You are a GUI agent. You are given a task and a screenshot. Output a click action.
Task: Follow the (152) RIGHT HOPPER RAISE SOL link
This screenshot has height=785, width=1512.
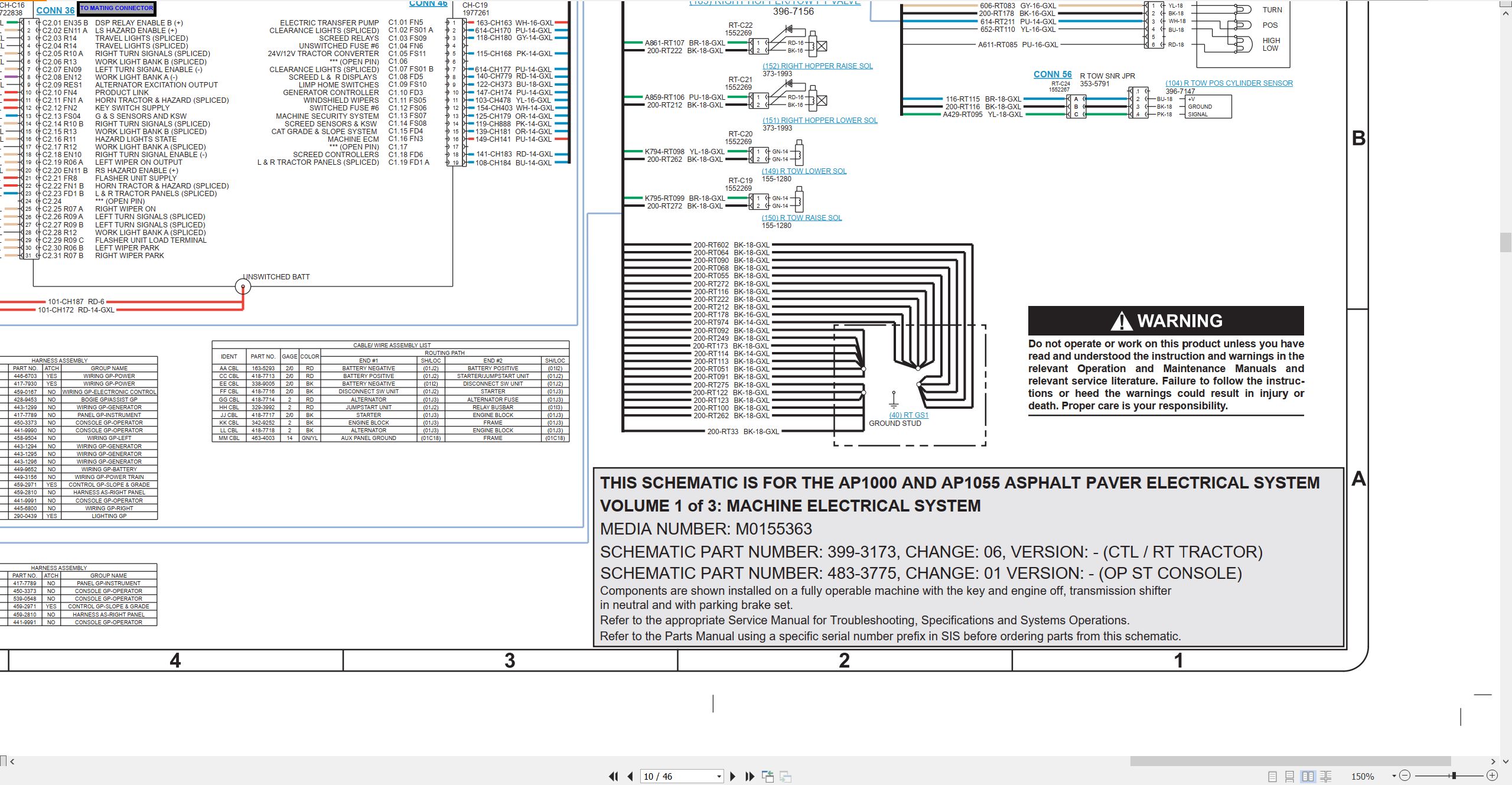coord(817,66)
